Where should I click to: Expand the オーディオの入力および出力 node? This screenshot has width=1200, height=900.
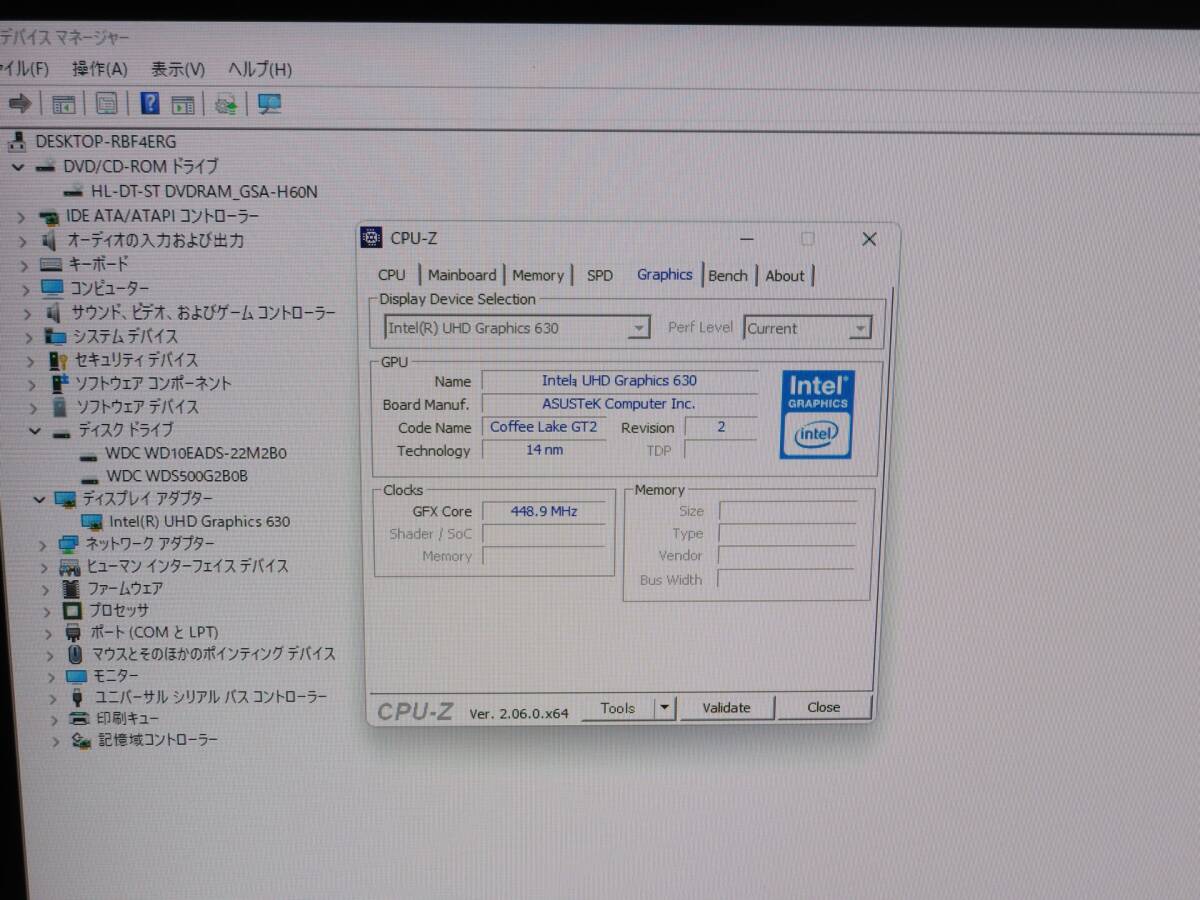click(22, 241)
